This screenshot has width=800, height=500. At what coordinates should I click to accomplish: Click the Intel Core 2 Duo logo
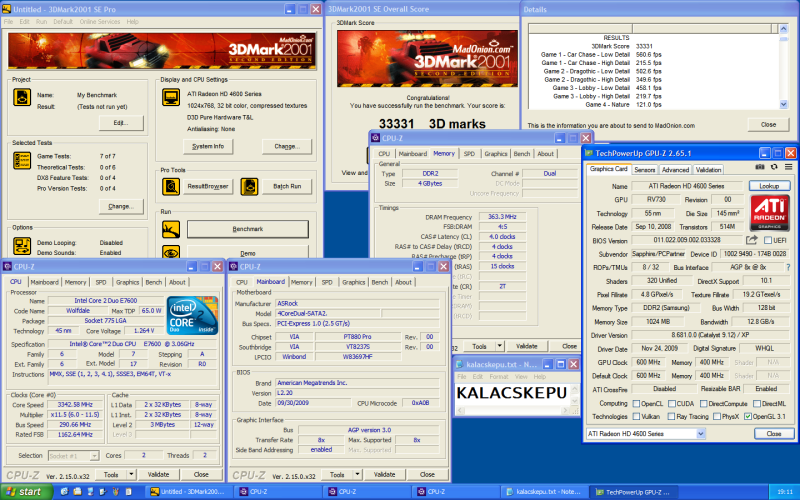(x=192, y=315)
